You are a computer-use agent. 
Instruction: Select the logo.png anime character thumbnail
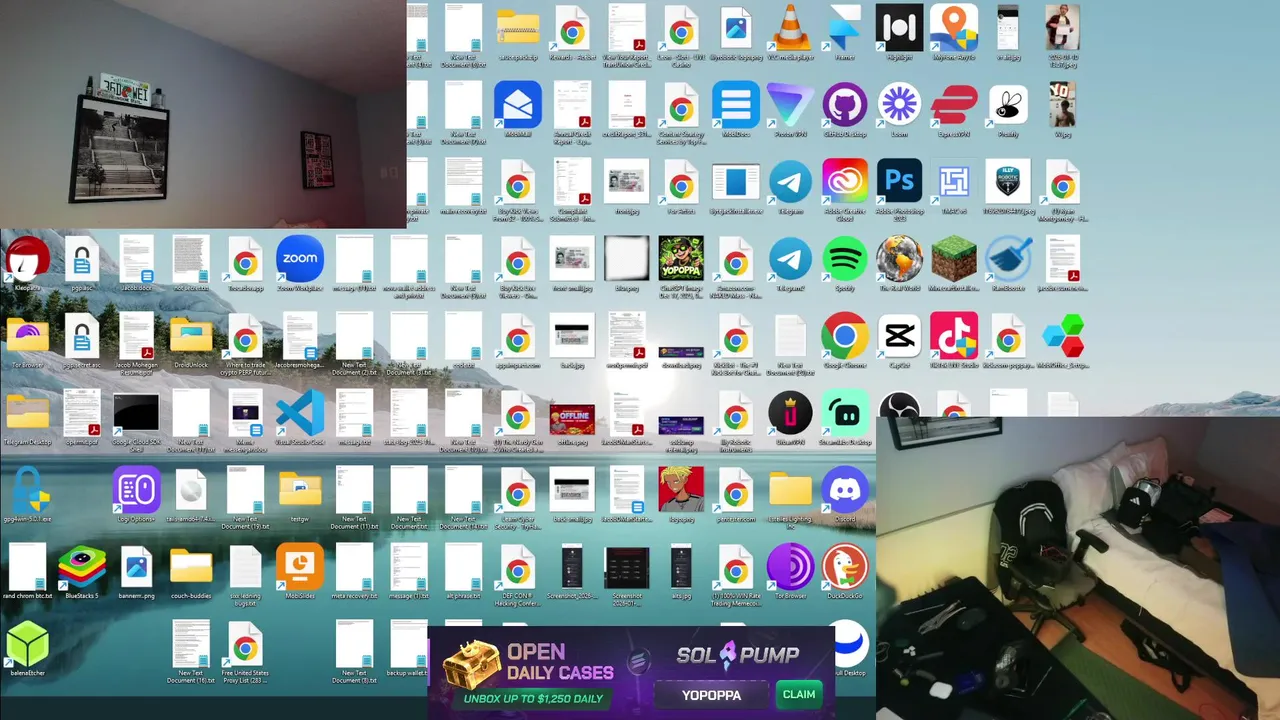pyautogui.click(x=681, y=490)
